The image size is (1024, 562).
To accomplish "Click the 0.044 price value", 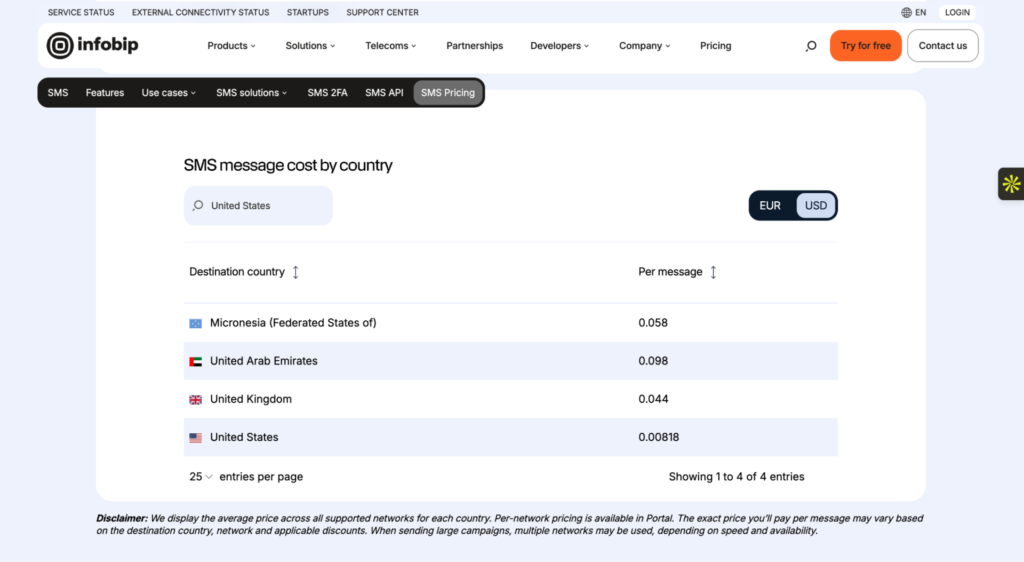I will point(653,399).
